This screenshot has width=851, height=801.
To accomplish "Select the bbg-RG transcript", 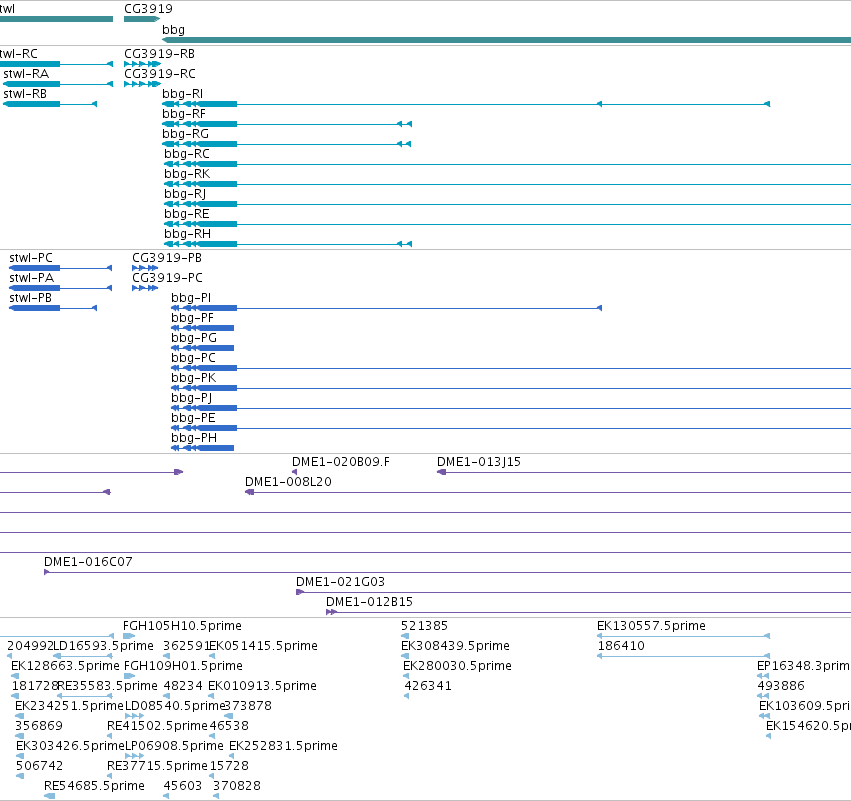I will click(287, 144).
